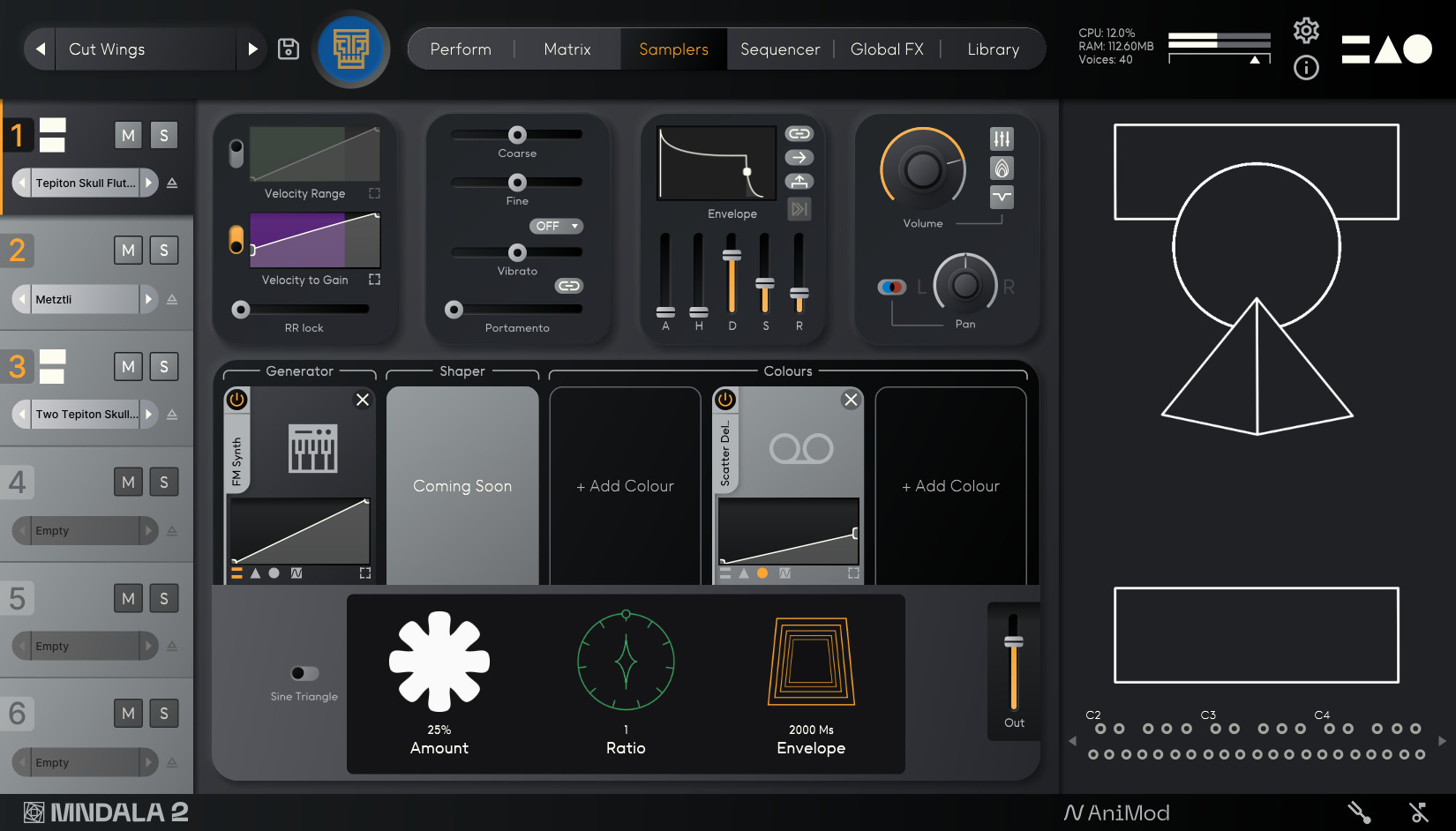The width and height of the screenshot is (1456, 831).
Task: Open the Global FX tab
Action: [887, 49]
